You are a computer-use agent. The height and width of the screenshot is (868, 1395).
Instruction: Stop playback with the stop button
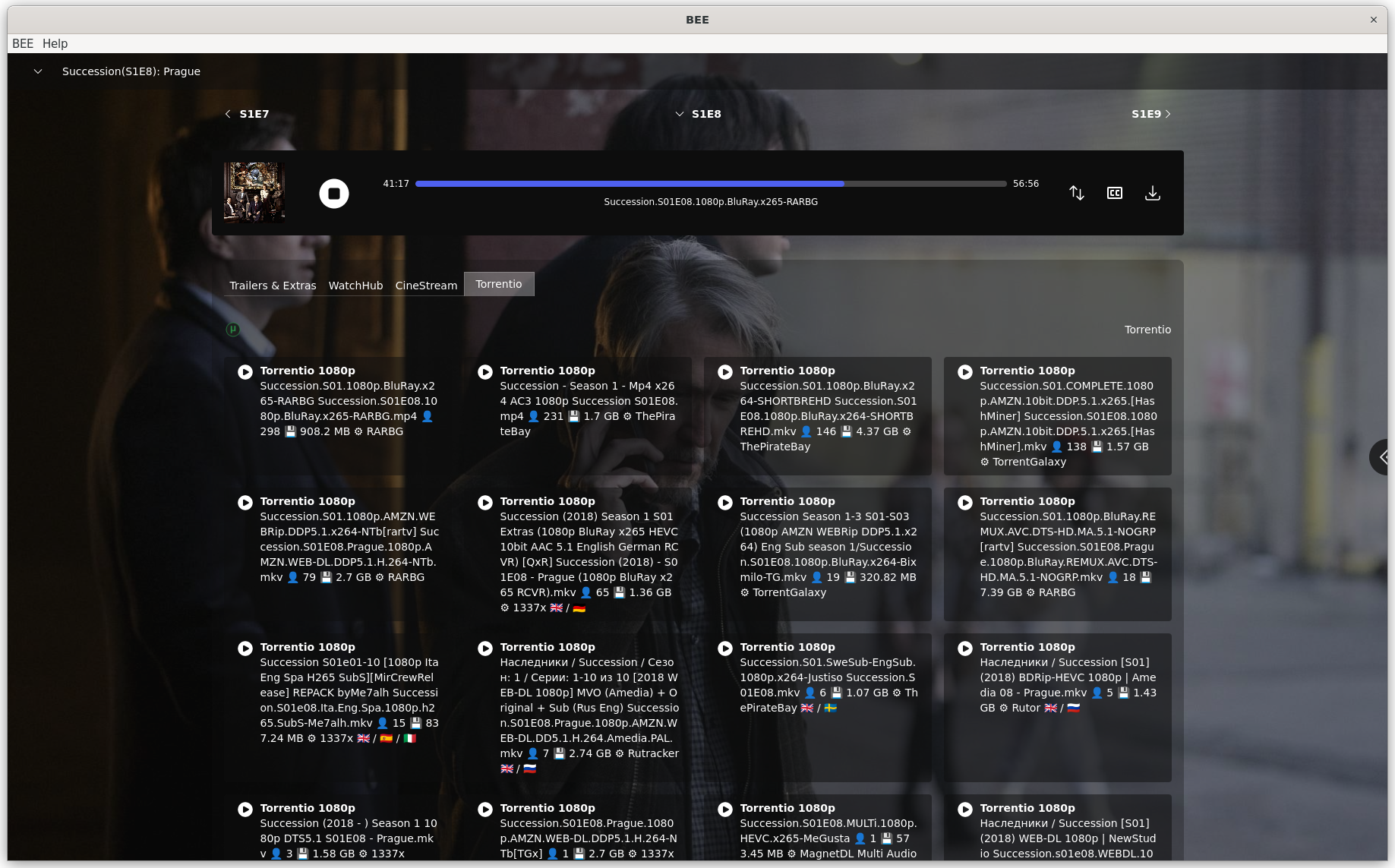(x=334, y=194)
